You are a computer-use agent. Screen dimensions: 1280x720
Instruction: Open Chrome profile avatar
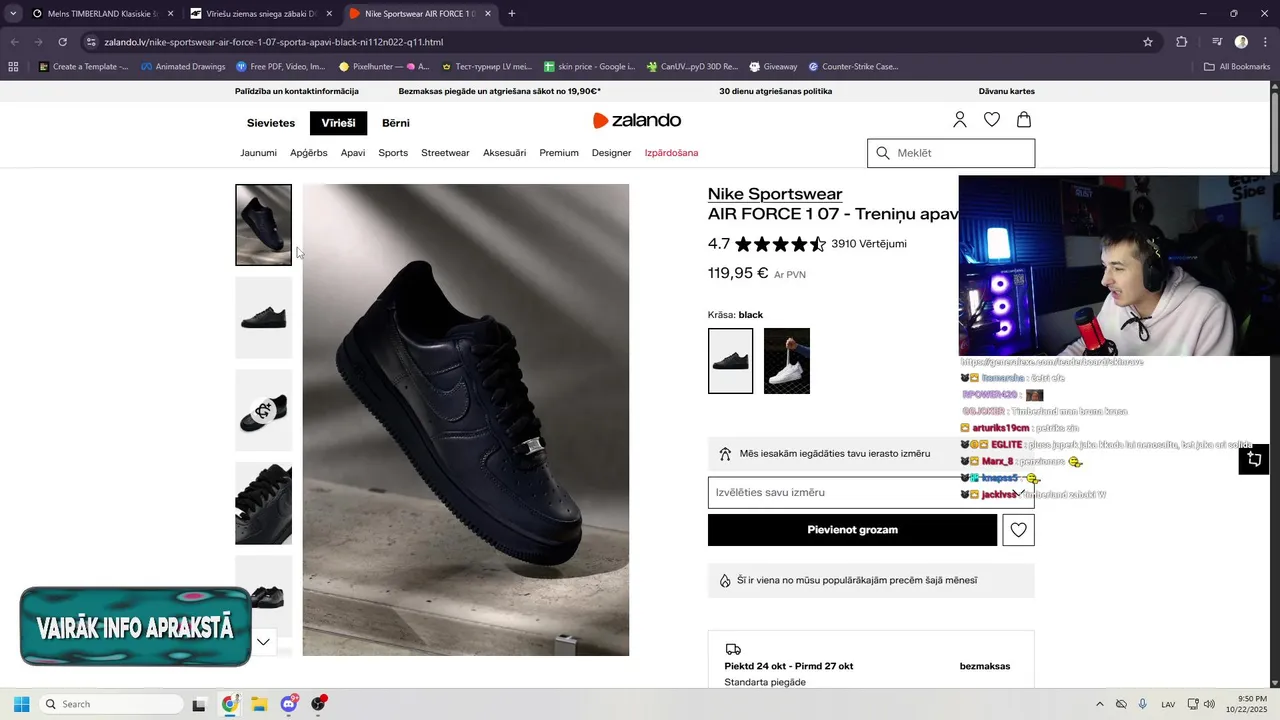point(1241,42)
